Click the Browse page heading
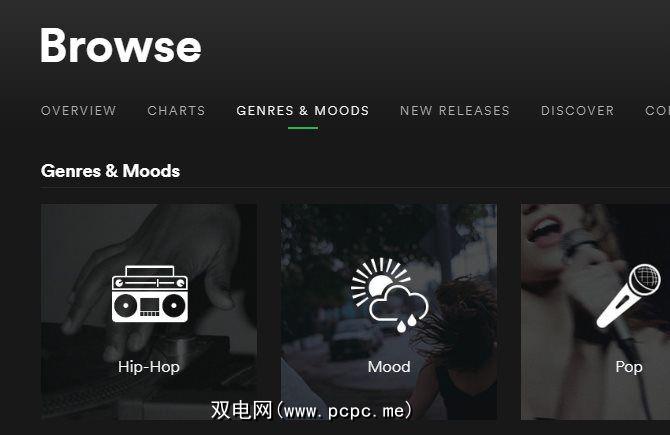Viewport: 670px width, 435px height. pyautogui.click(x=121, y=46)
